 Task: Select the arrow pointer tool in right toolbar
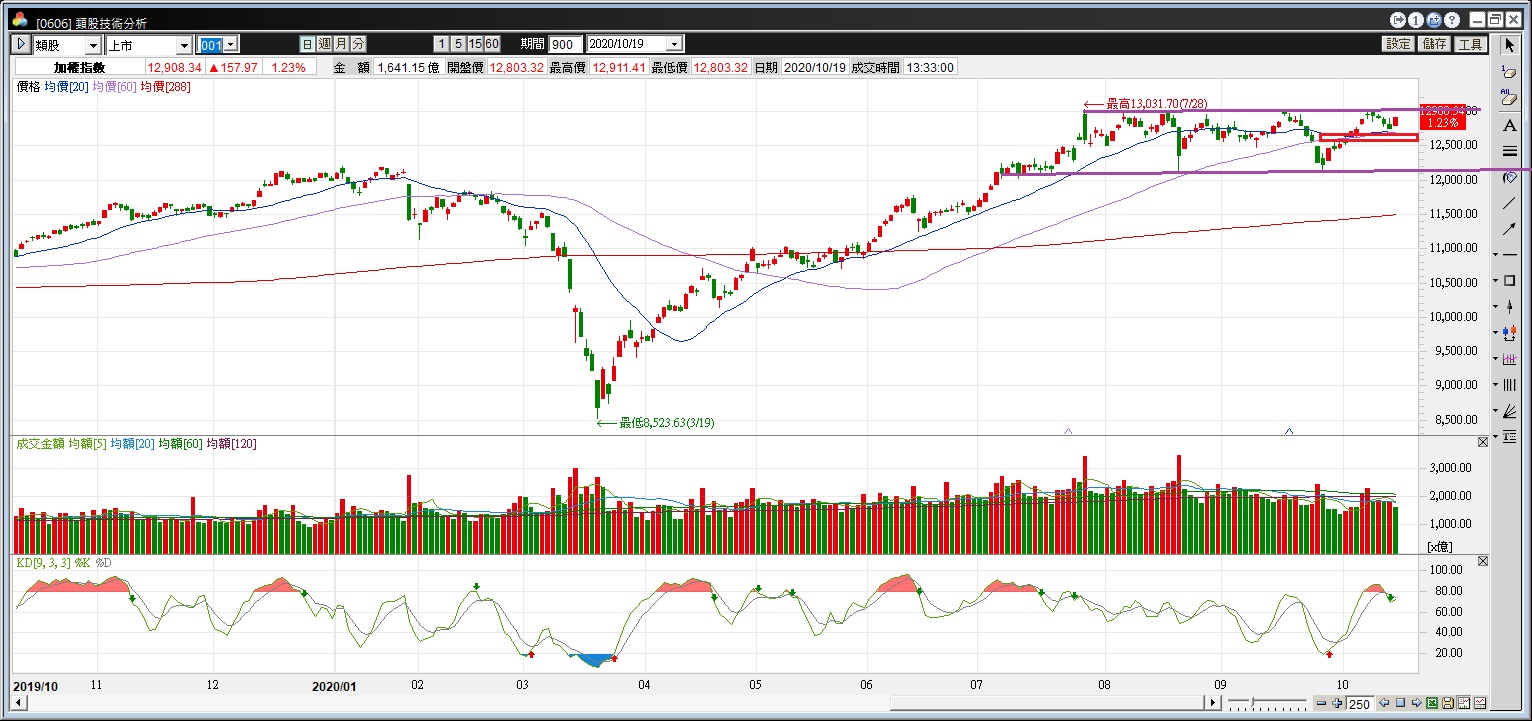point(1510,45)
